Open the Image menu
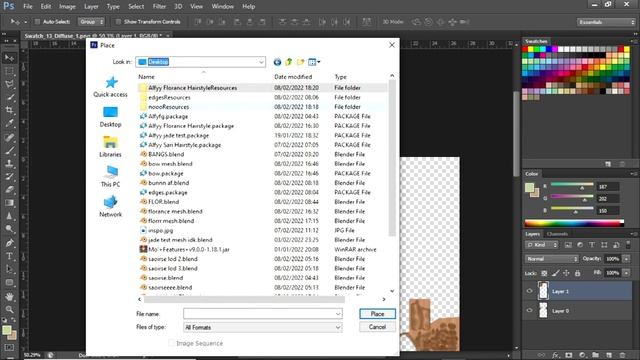The width and height of the screenshot is (640, 360). (x=67, y=7)
